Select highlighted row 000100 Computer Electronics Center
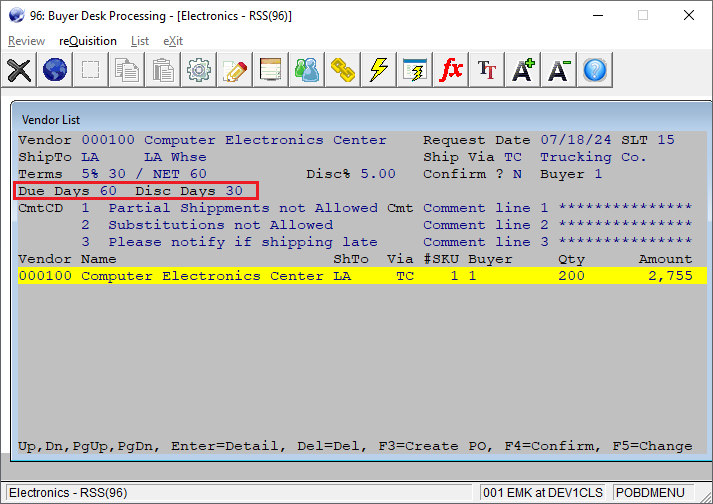 tap(362, 276)
